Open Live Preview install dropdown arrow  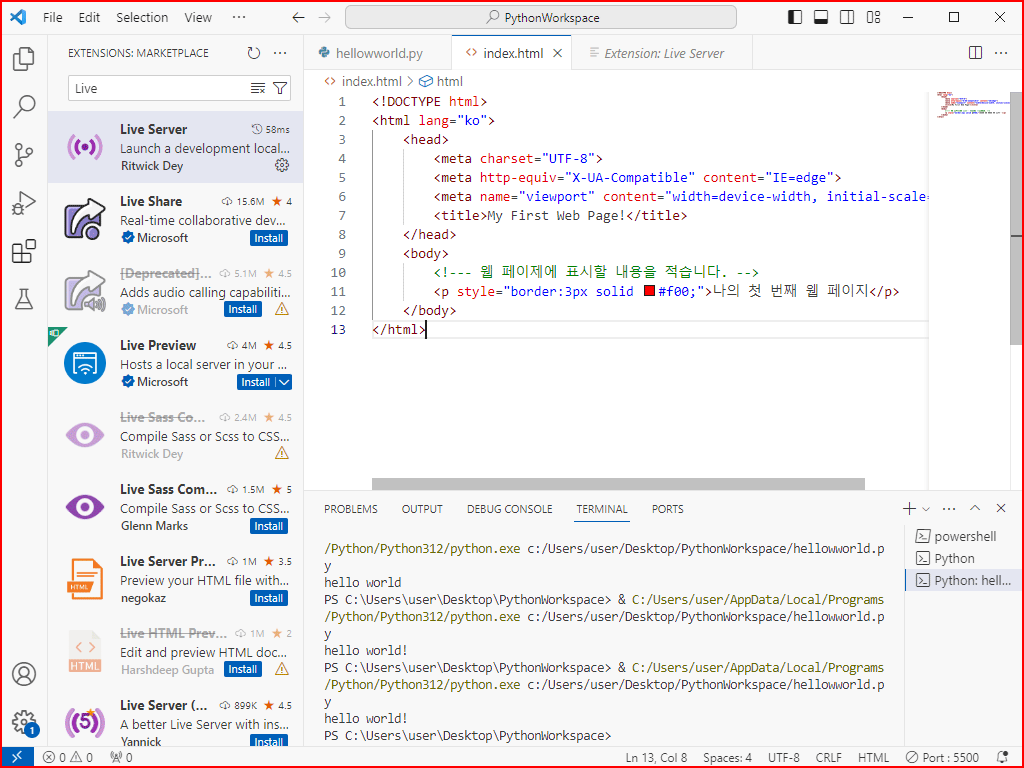click(284, 382)
